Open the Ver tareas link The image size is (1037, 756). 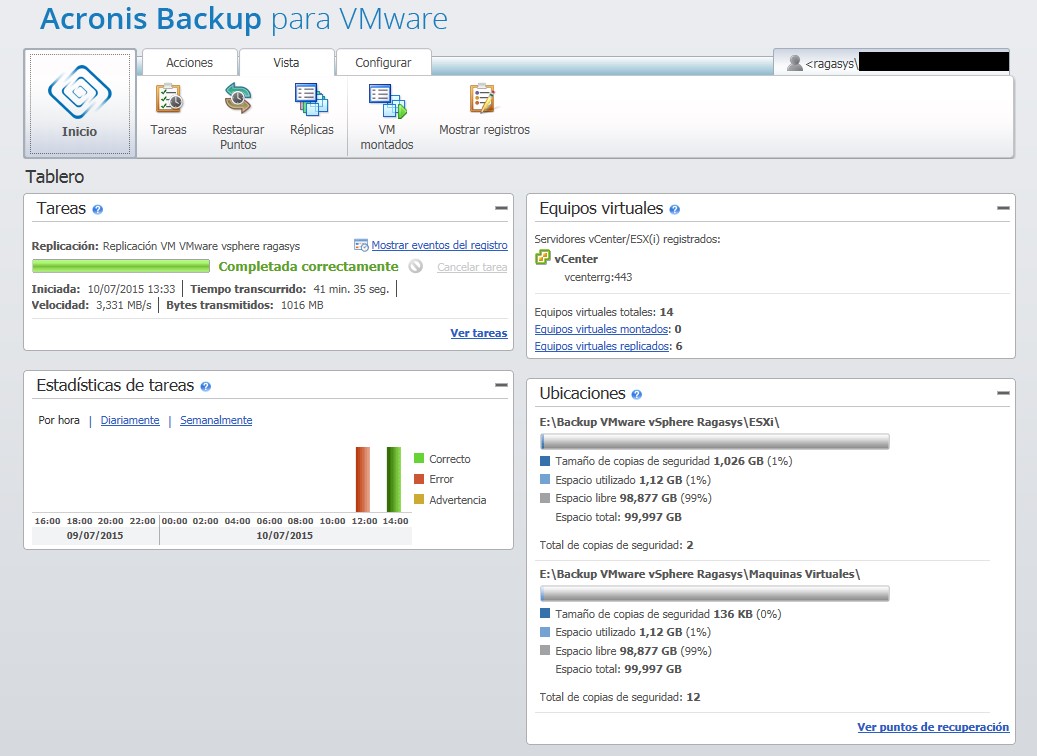pos(479,333)
